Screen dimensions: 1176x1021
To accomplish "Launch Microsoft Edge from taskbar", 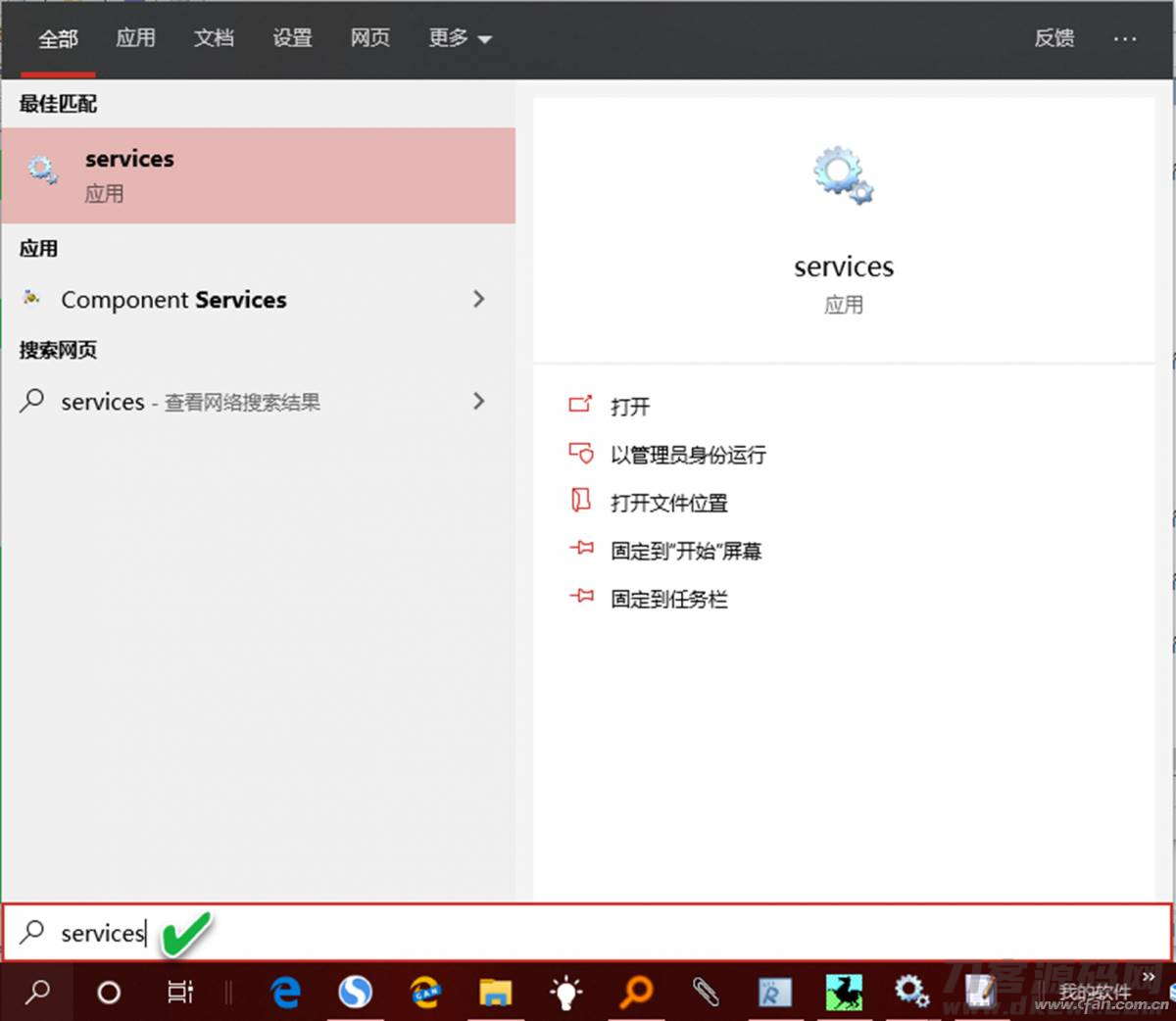I will (285, 992).
